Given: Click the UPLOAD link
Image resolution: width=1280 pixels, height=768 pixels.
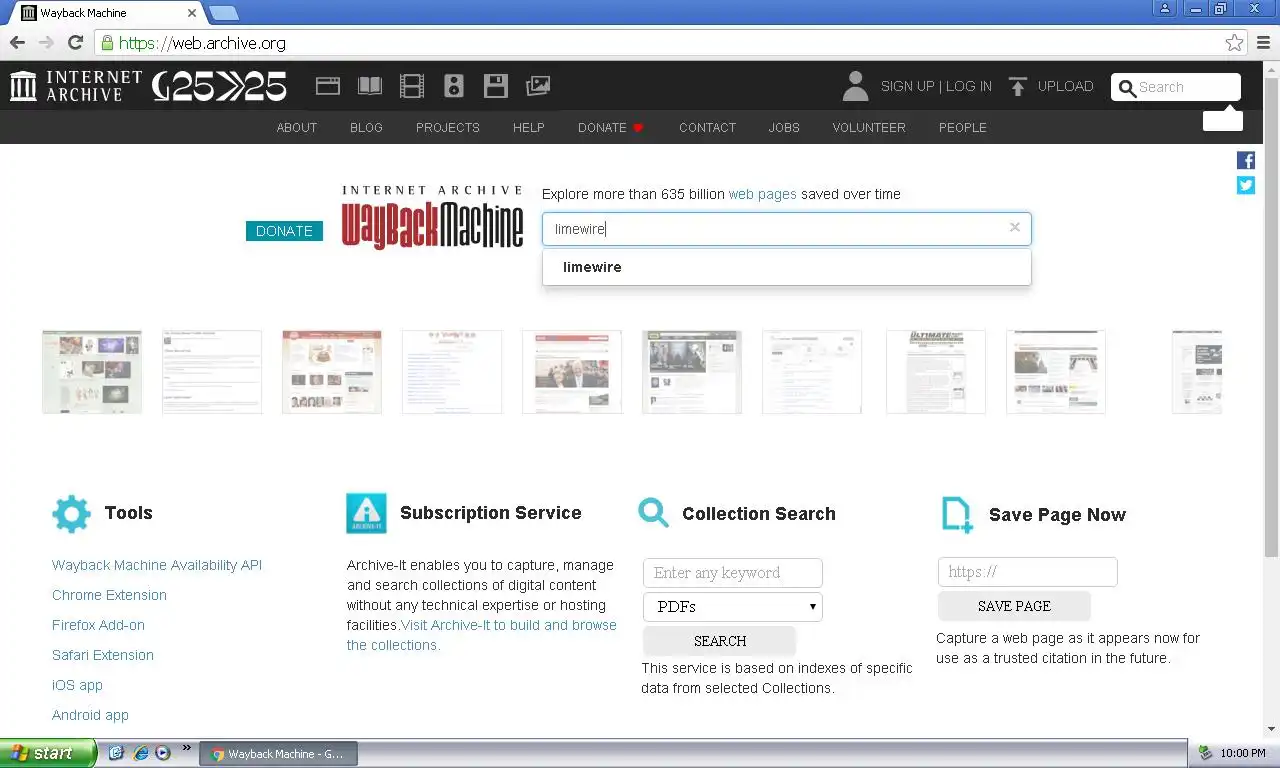Looking at the screenshot, I should click(x=1065, y=87).
